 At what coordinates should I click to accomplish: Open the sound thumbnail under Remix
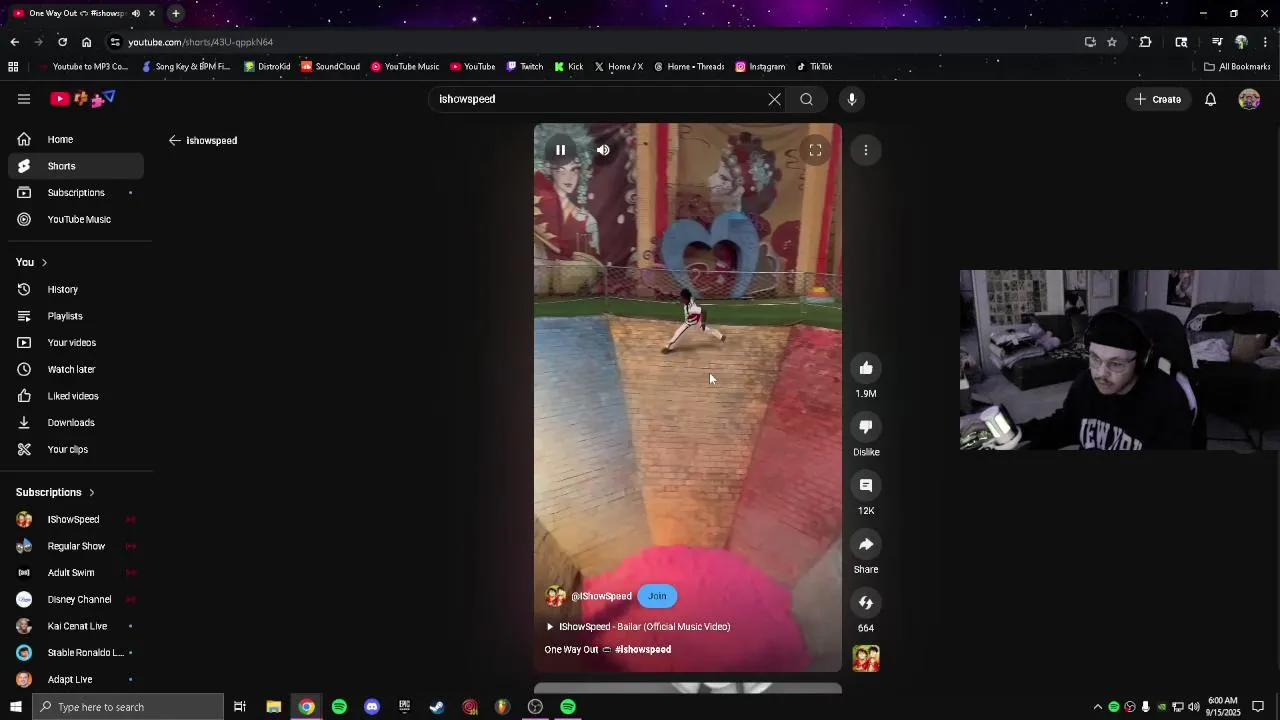[x=866, y=658]
